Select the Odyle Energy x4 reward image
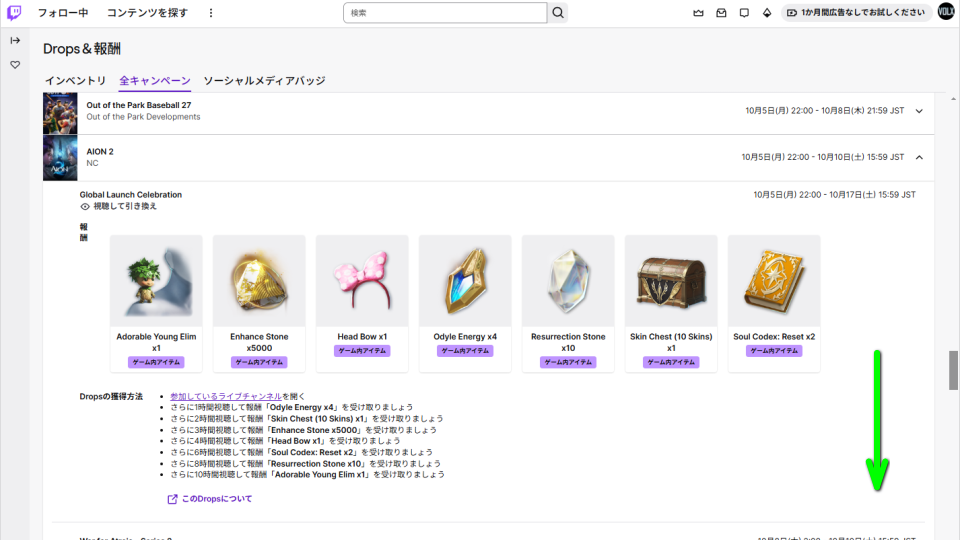The width and height of the screenshot is (960, 540). pyautogui.click(x=465, y=281)
